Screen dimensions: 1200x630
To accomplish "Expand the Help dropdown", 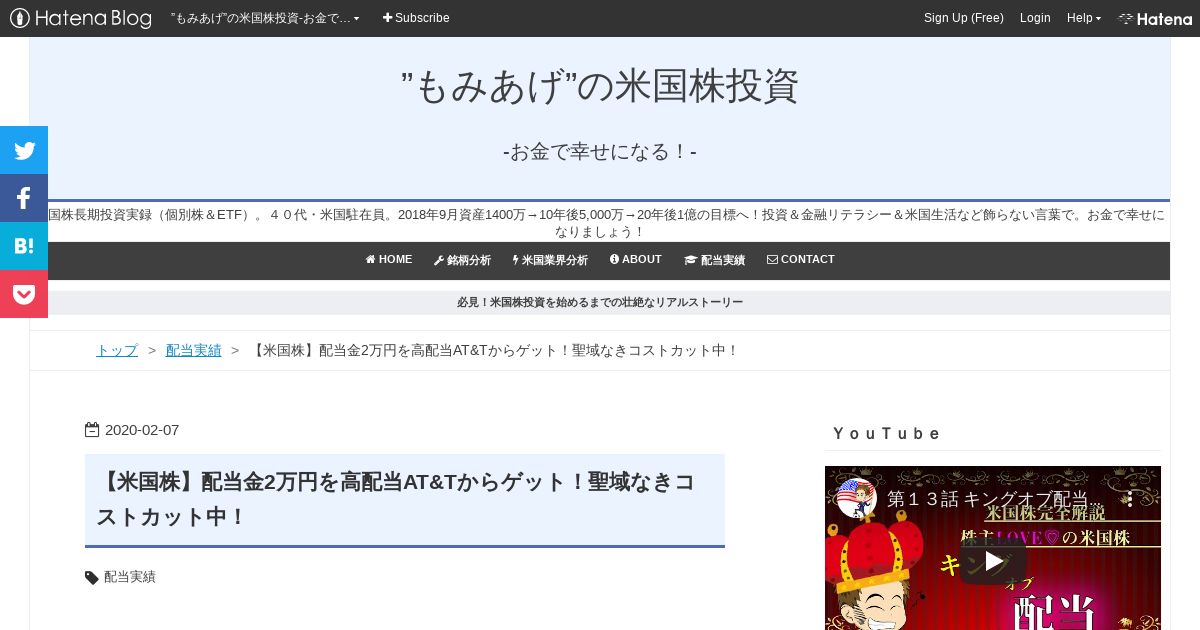I will [x=1083, y=18].
